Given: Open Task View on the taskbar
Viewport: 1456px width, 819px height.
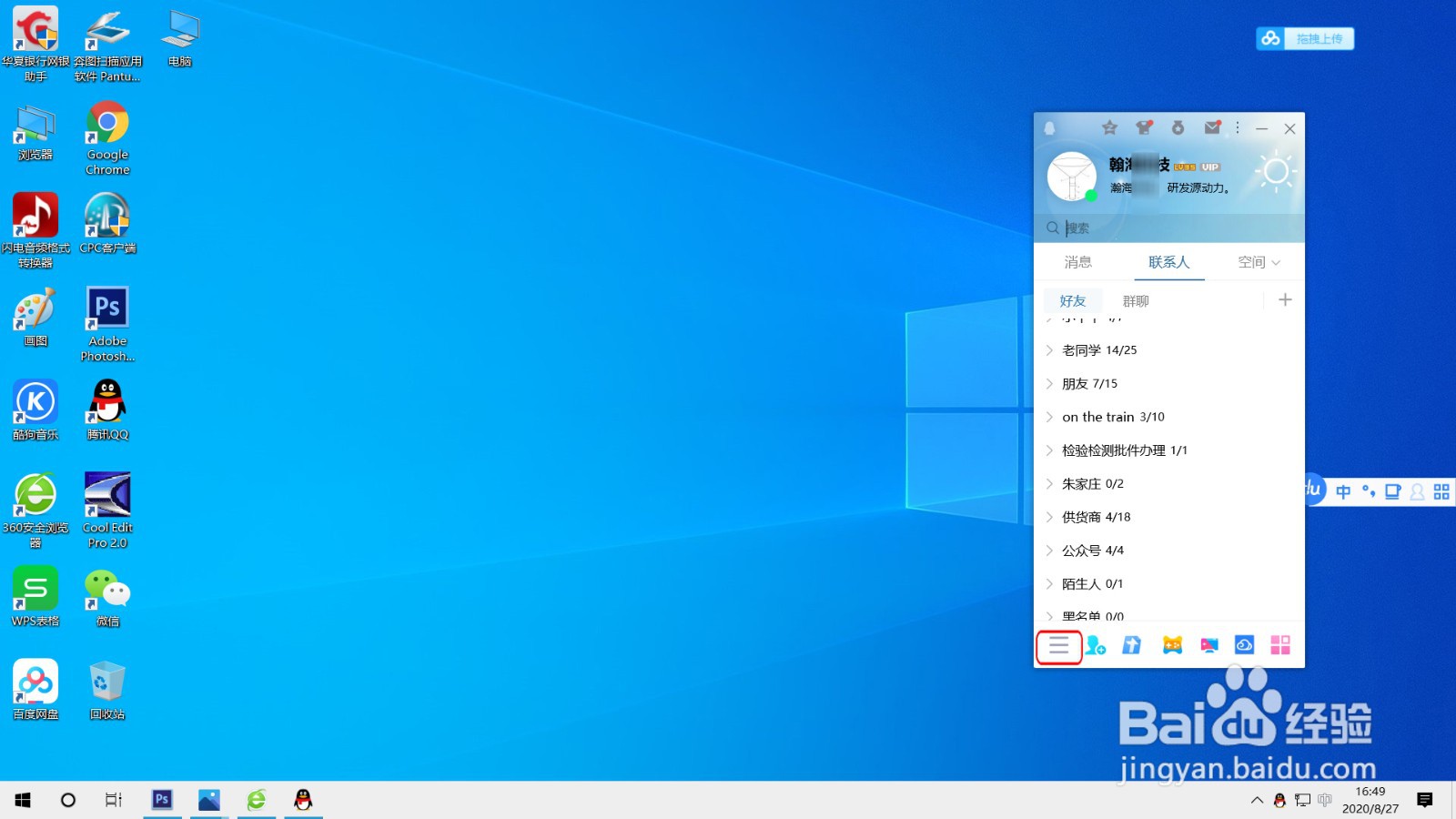Looking at the screenshot, I should tap(113, 800).
